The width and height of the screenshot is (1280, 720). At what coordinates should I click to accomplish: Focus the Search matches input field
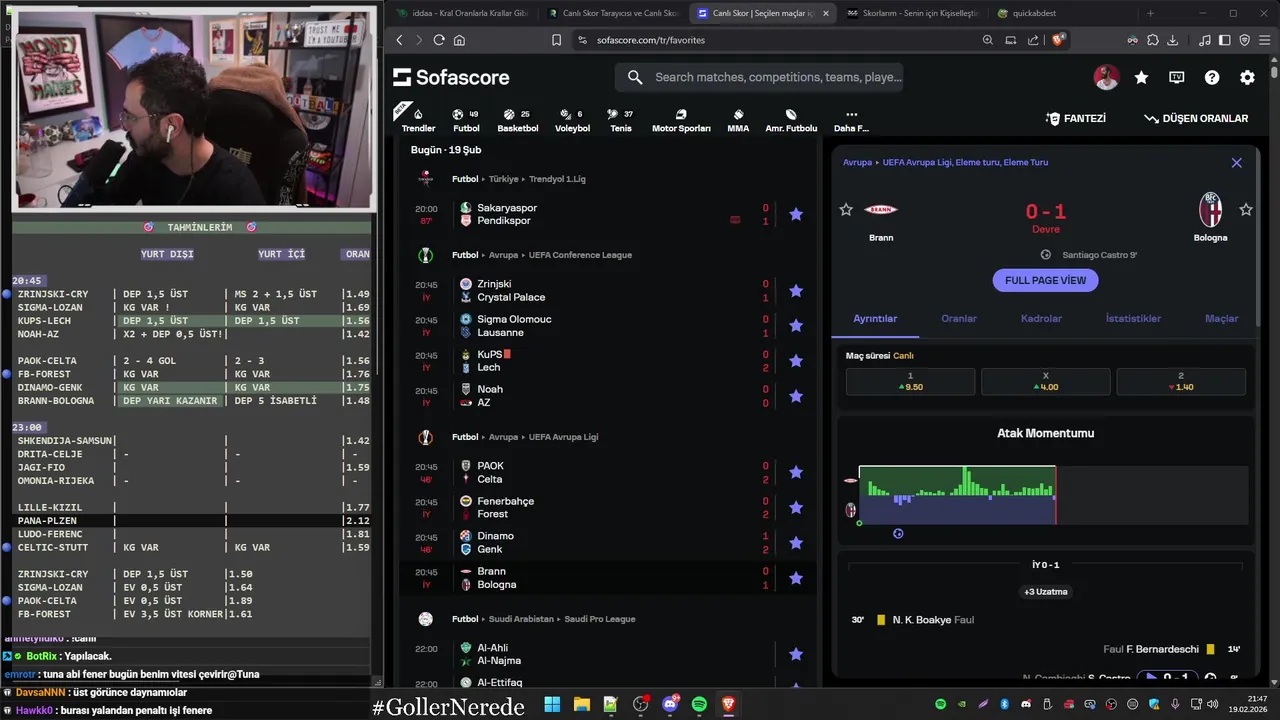point(760,77)
